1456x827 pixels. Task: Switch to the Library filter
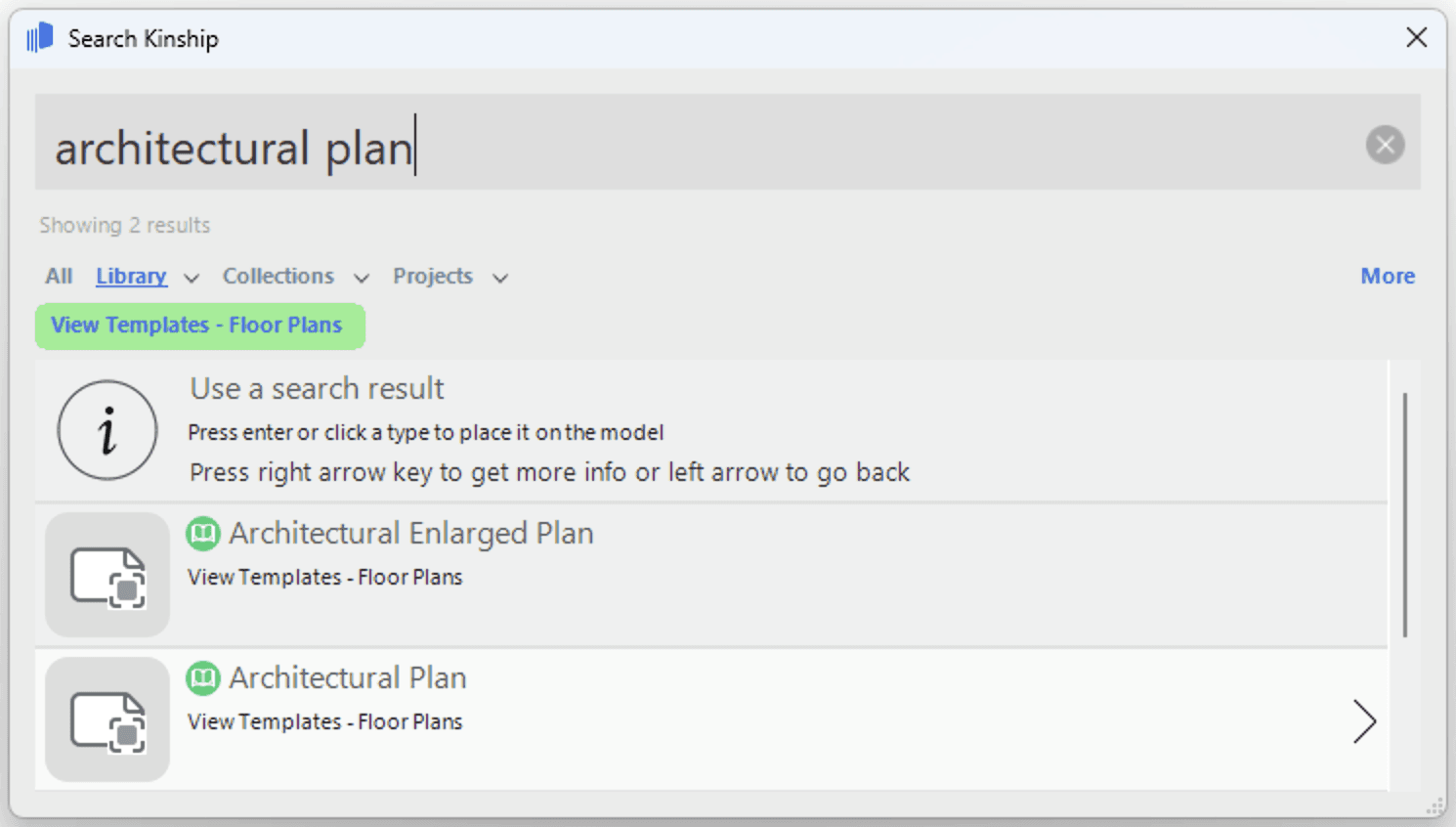(x=130, y=276)
